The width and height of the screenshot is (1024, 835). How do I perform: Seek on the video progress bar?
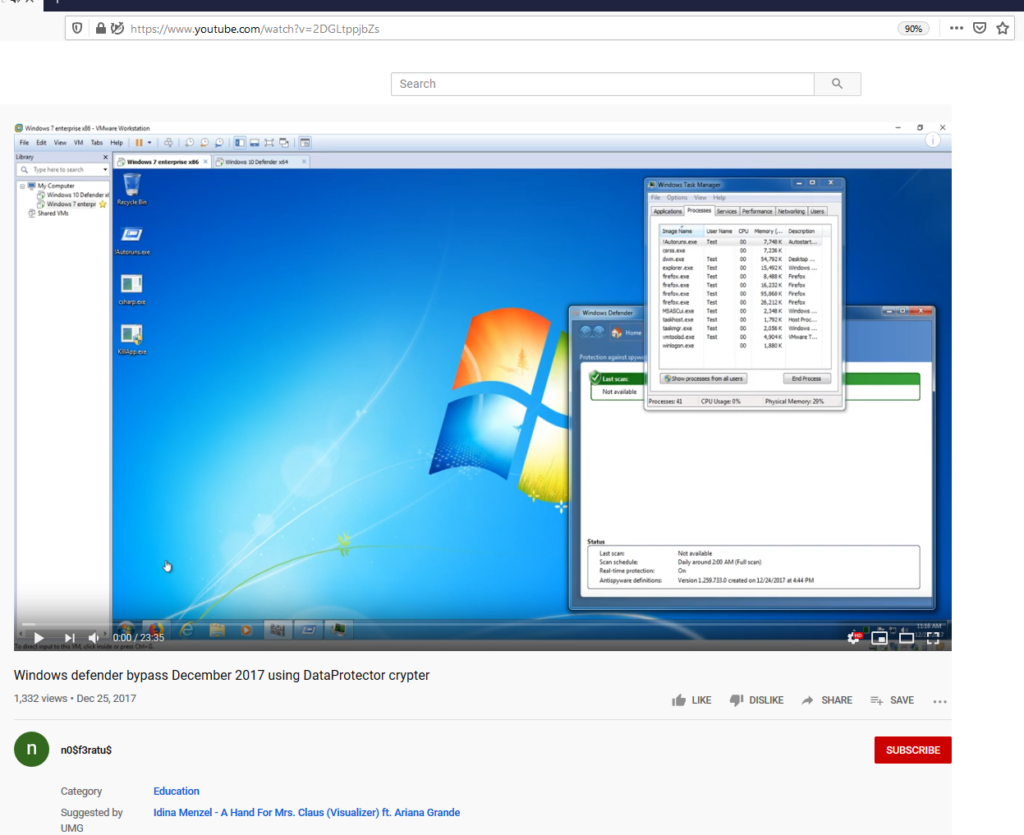(483, 623)
